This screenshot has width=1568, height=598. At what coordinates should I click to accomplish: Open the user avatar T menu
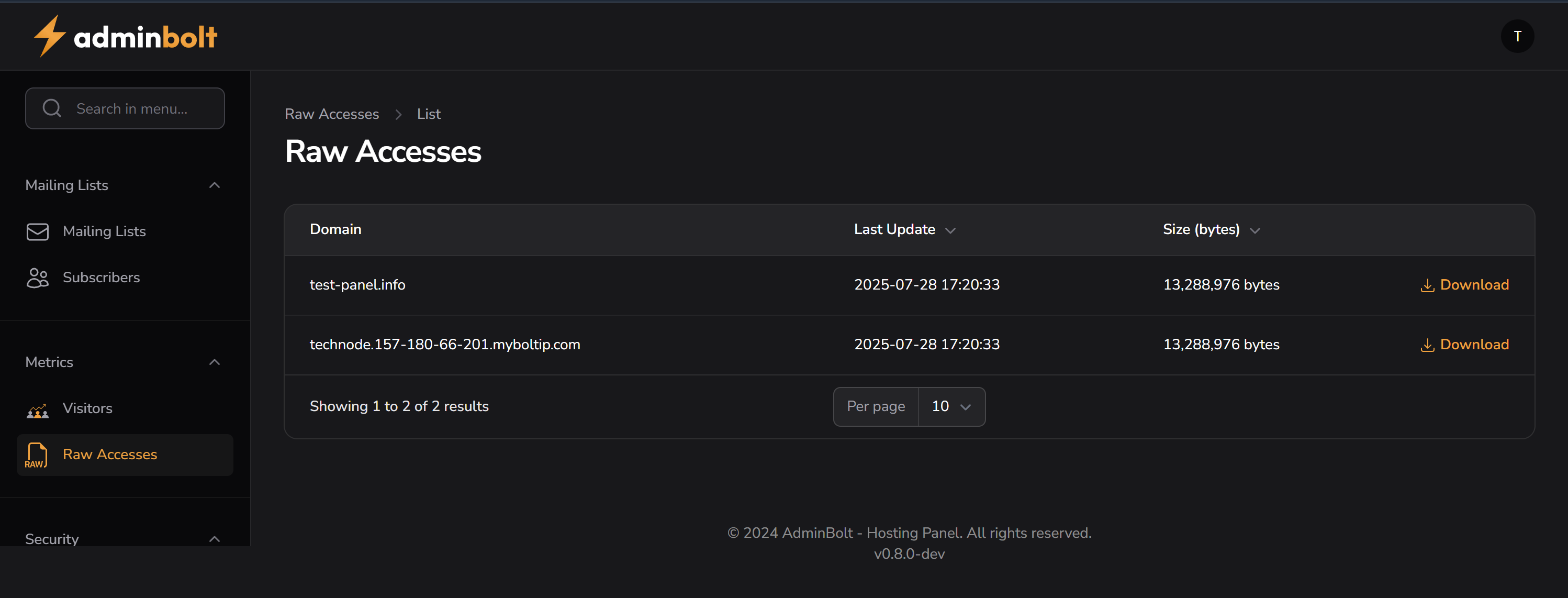coord(1517,36)
